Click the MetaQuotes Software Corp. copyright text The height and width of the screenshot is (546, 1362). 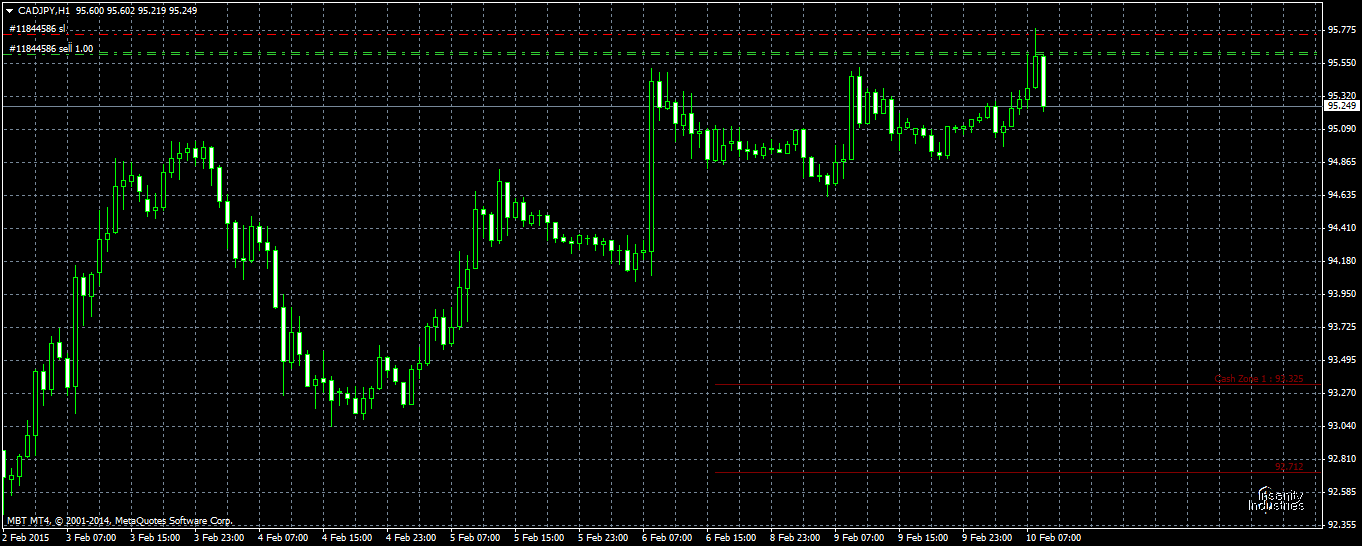pyautogui.click(x=120, y=521)
